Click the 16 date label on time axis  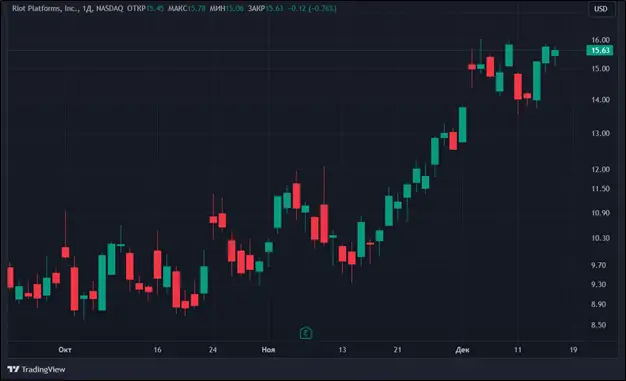coord(158,350)
